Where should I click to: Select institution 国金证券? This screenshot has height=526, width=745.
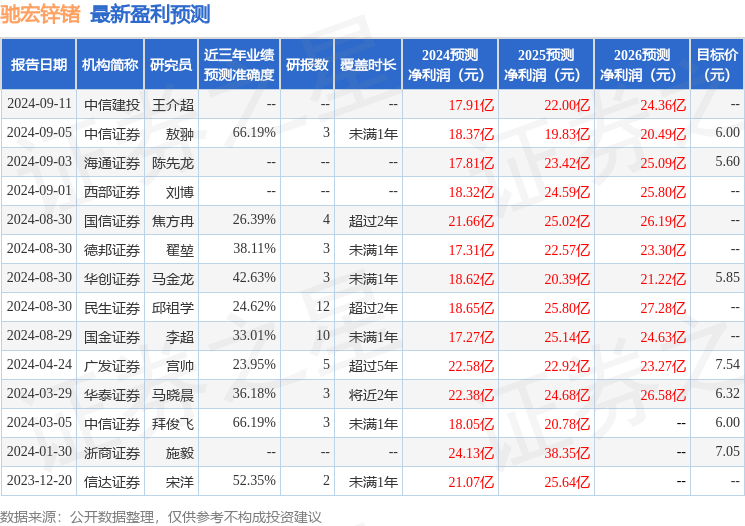[112, 337]
